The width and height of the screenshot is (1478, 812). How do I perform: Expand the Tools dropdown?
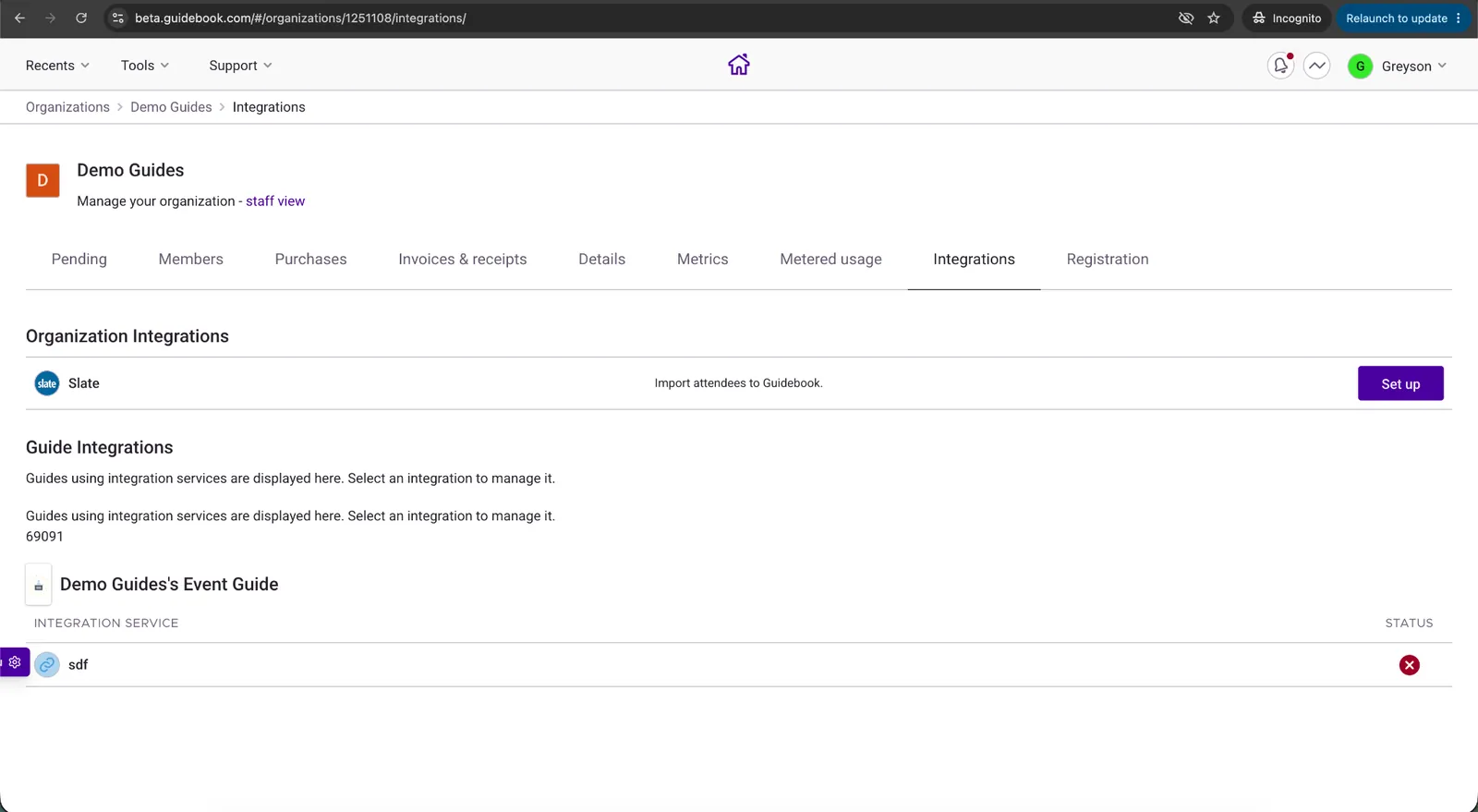145,66
